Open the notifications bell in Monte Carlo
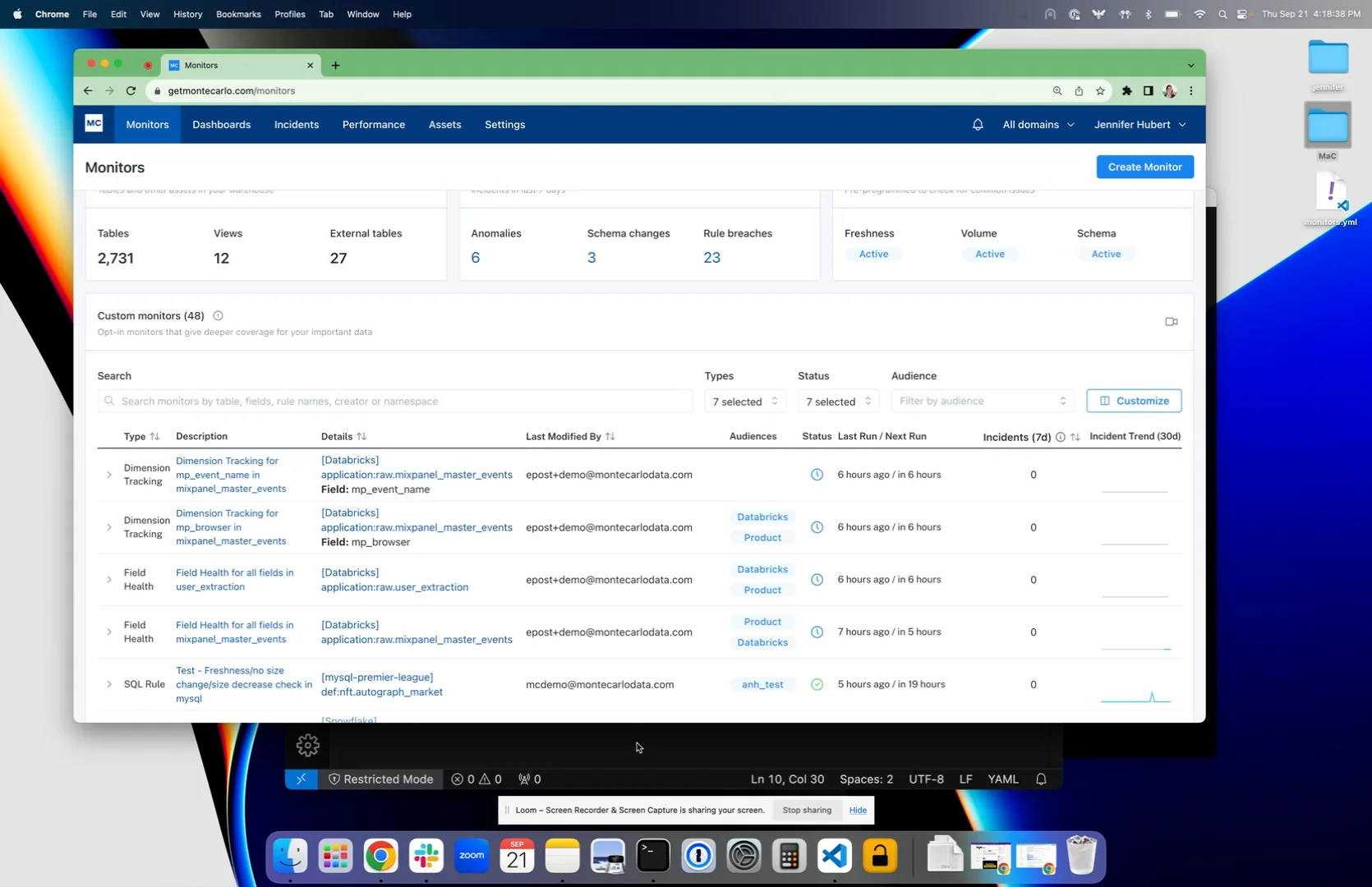Image resolution: width=1372 pixels, height=887 pixels. [x=978, y=125]
